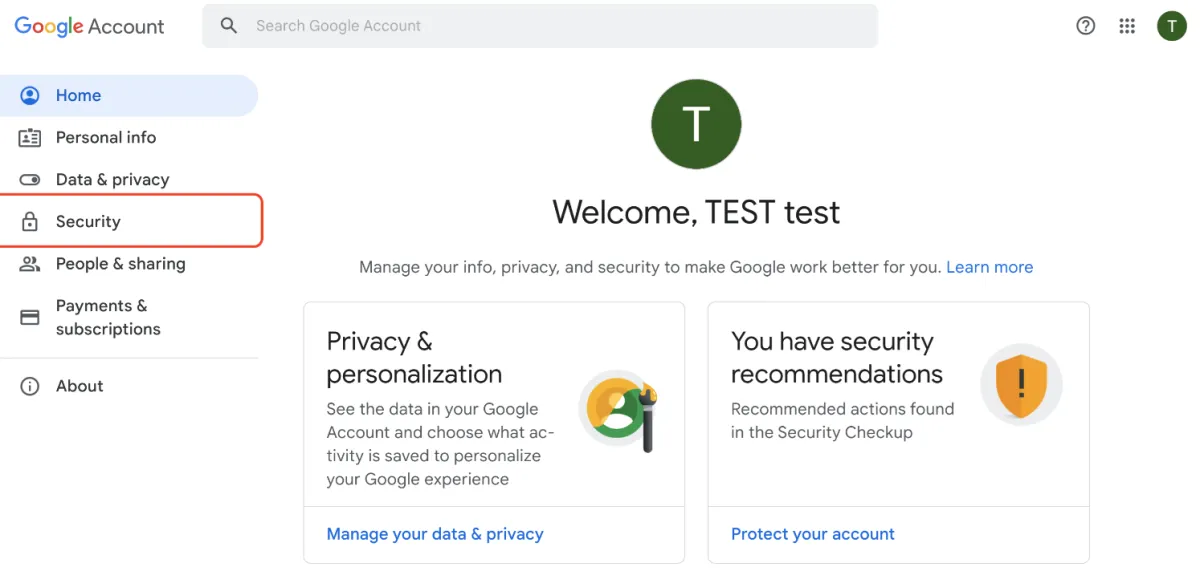Click the large green T profile picture
Viewport: 1200px width, 579px height.
click(696, 124)
